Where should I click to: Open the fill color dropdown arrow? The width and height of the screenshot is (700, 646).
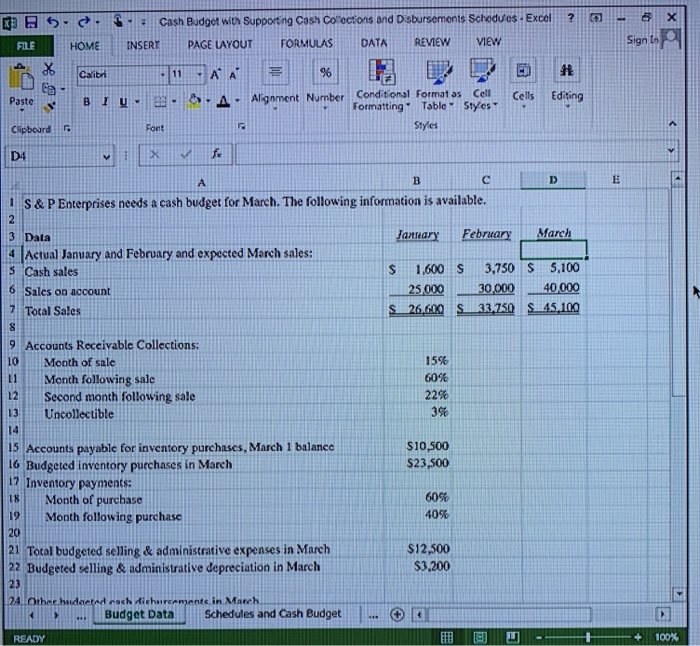click(208, 101)
